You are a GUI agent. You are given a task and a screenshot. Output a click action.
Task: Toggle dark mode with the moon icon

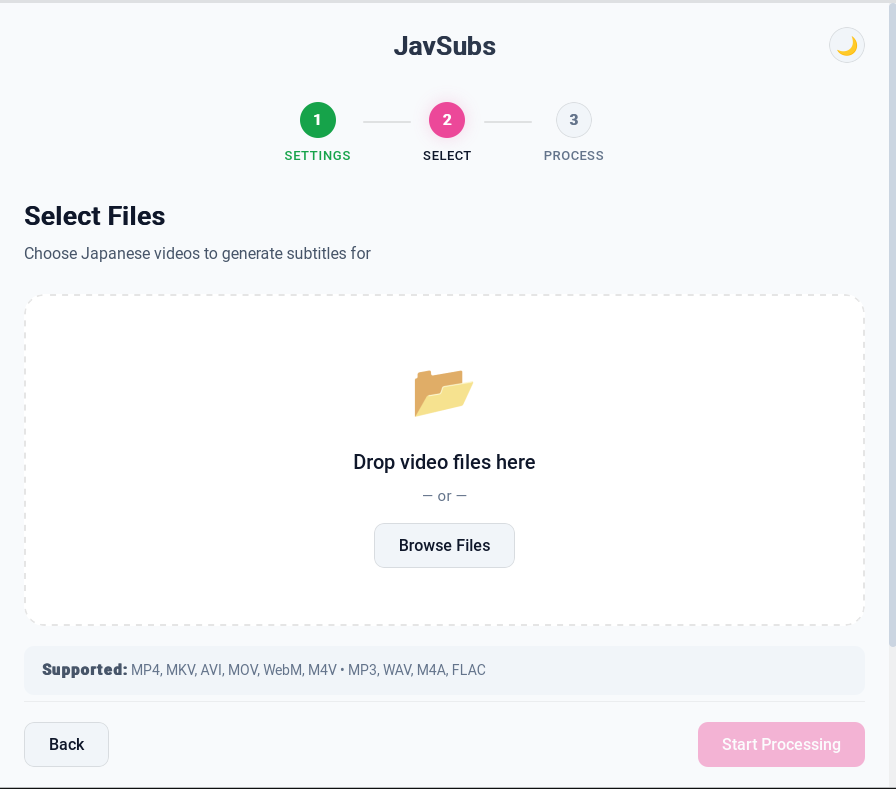point(846,45)
